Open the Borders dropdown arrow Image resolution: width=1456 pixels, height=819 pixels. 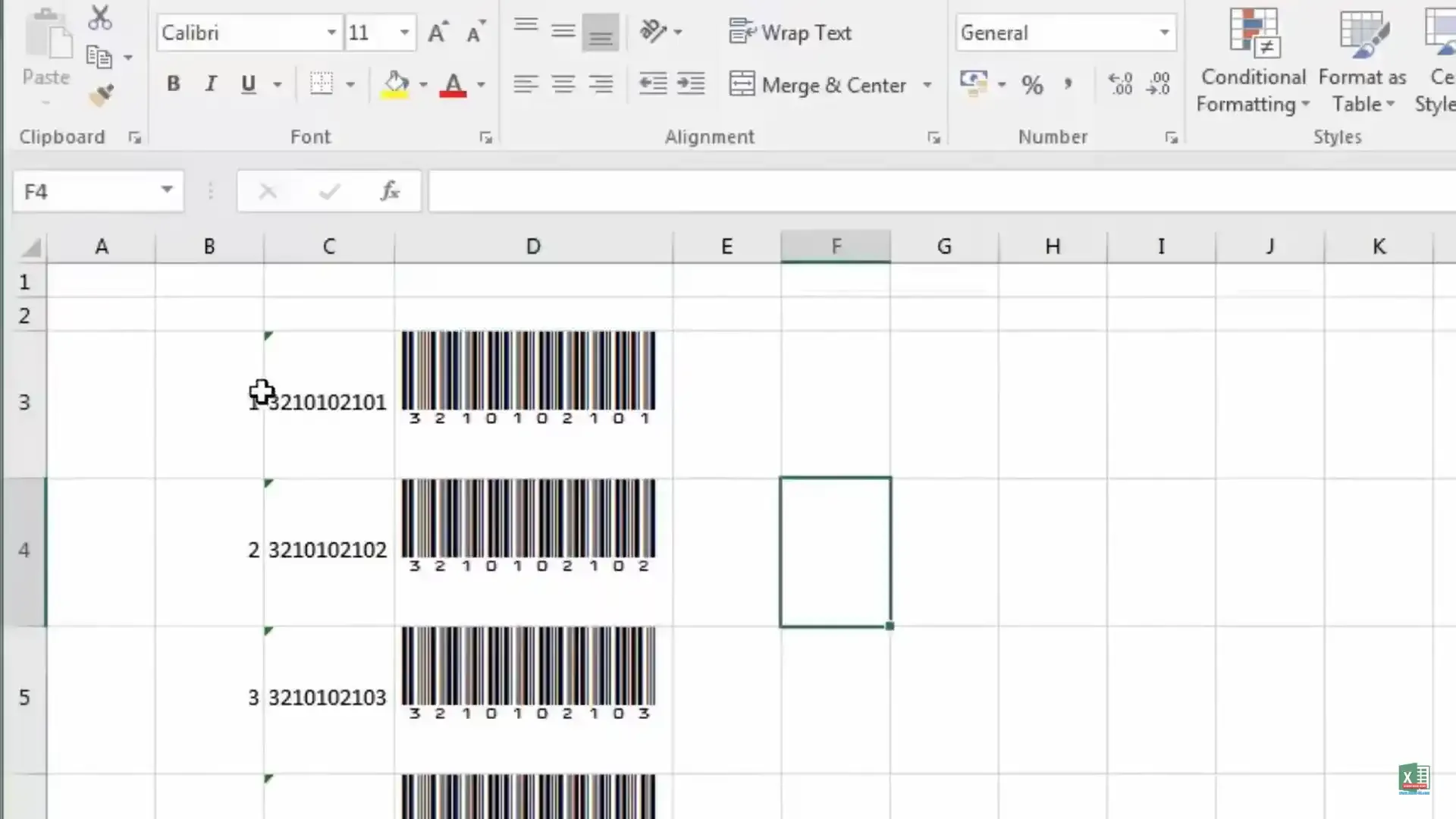pyautogui.click(x=350, y=84)
